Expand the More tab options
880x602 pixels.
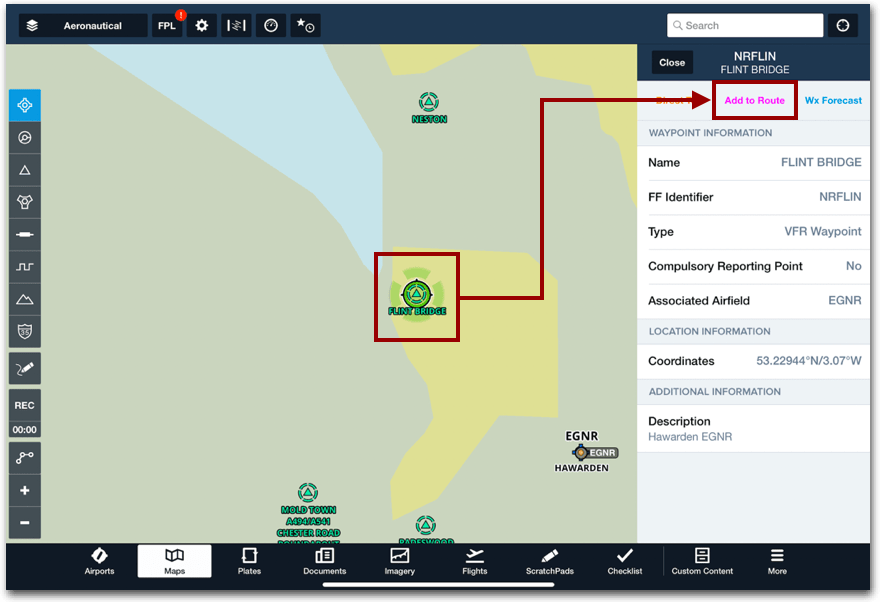coord(777,562)
